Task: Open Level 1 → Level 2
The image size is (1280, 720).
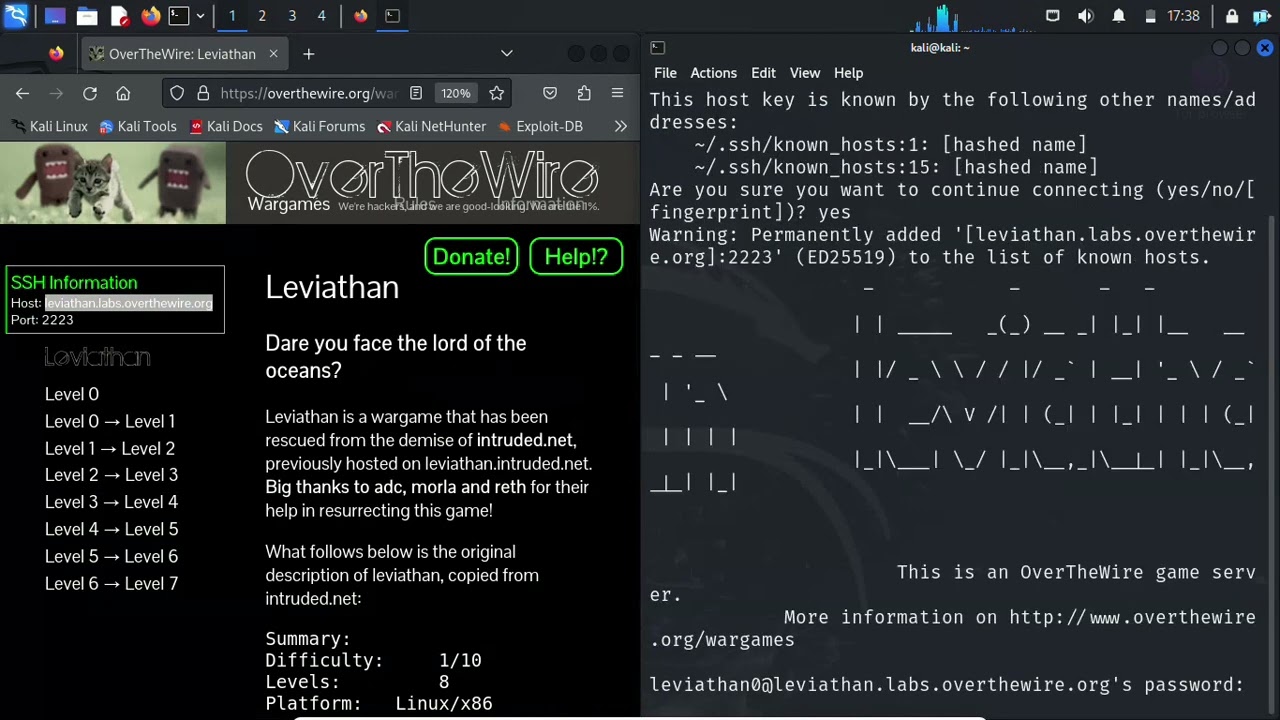Action: pos(110,449)
